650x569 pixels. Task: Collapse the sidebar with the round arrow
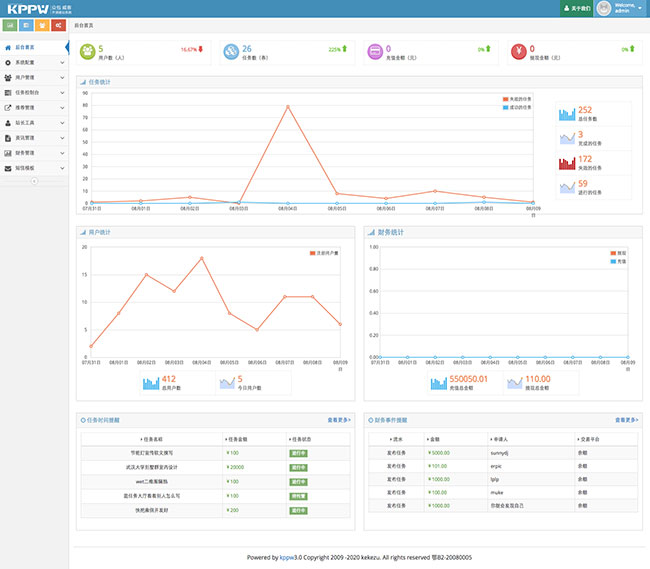pos(34,182)
